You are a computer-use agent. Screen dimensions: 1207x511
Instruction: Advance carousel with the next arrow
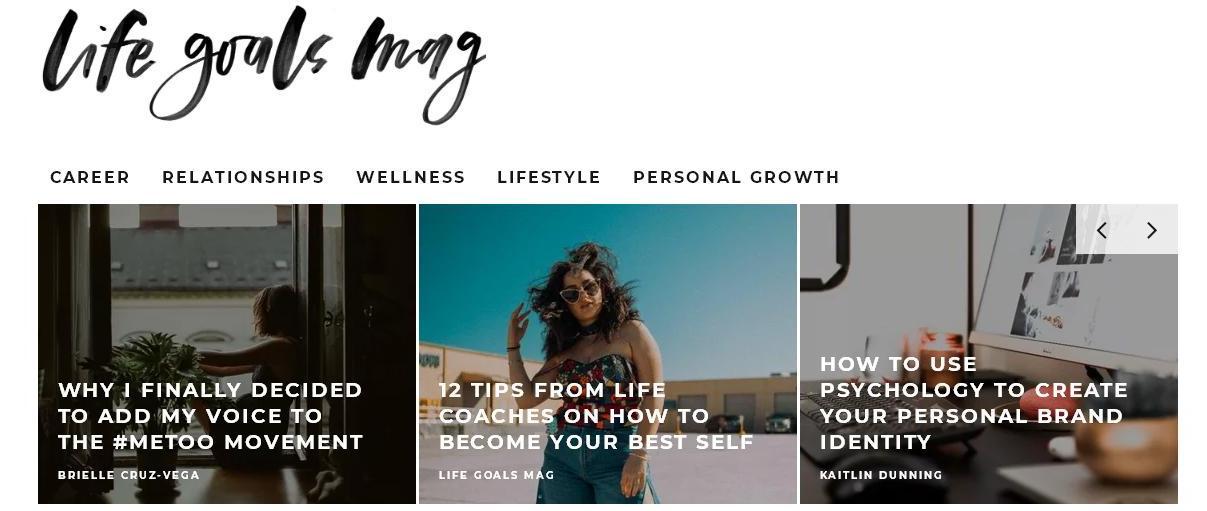[1152, 230]
